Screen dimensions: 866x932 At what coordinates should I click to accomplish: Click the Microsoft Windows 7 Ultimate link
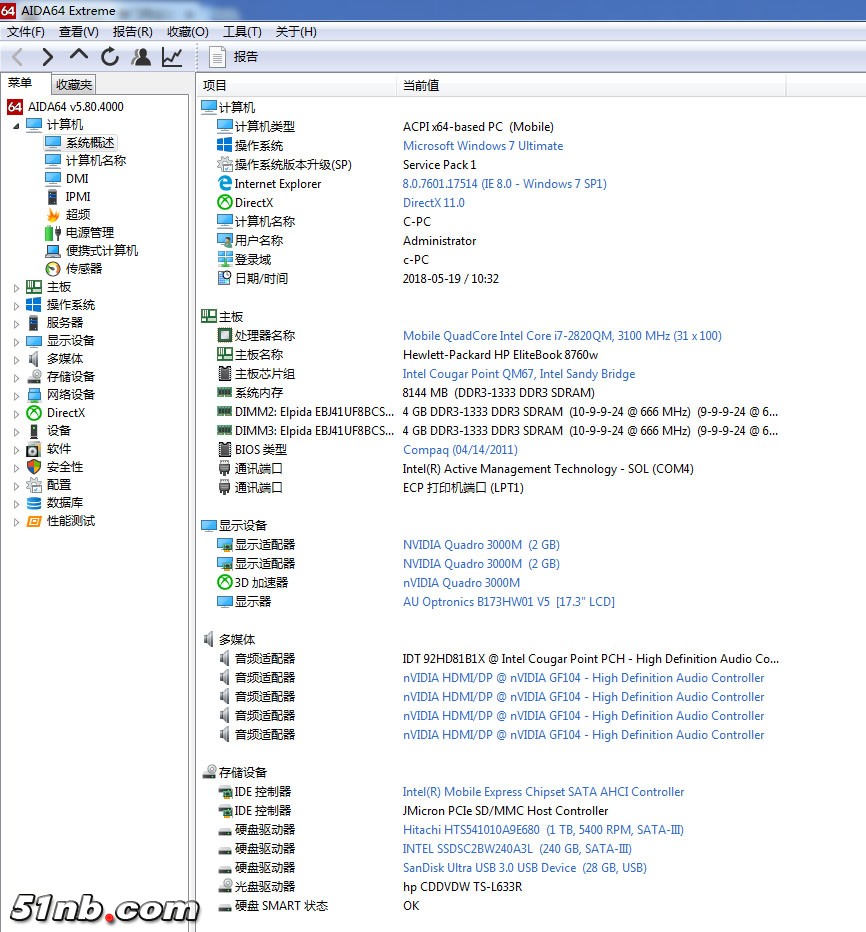(482, 146)
